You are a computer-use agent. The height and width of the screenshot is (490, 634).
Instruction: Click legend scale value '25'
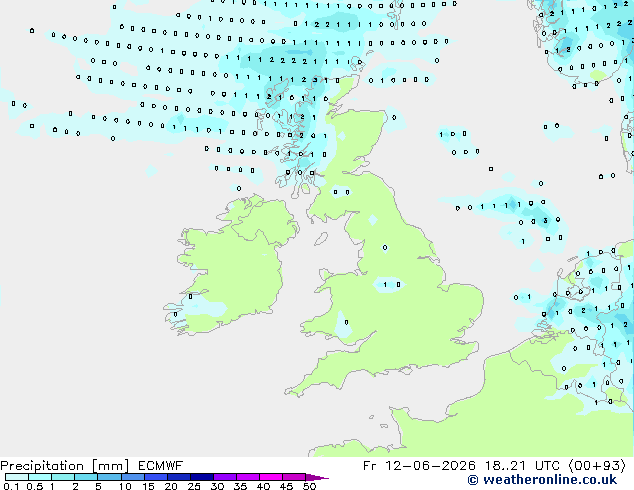[194, 486]
